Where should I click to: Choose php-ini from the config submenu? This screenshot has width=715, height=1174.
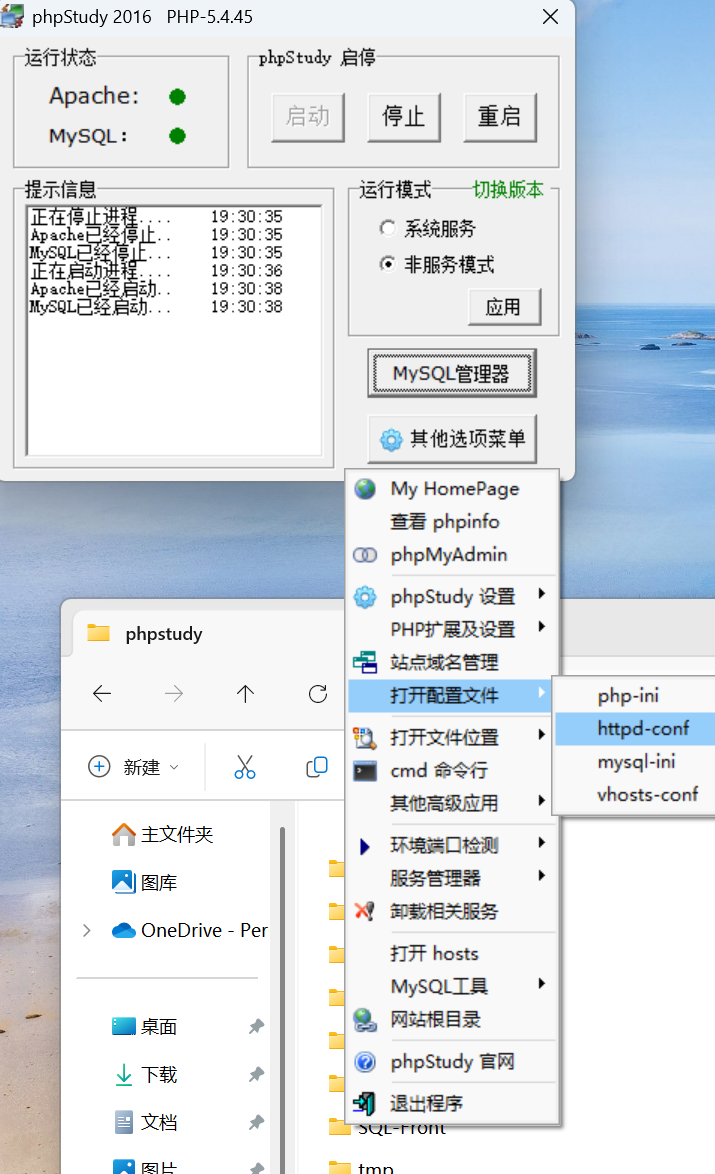635,696
